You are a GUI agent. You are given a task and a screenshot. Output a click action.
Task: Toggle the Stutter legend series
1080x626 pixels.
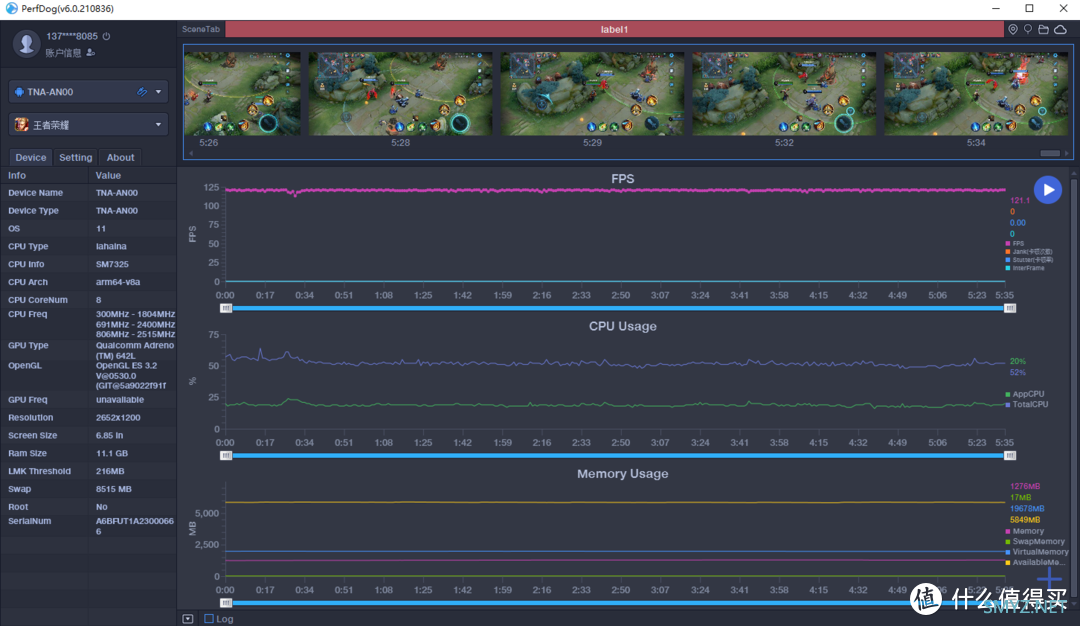coord(1030,260)
